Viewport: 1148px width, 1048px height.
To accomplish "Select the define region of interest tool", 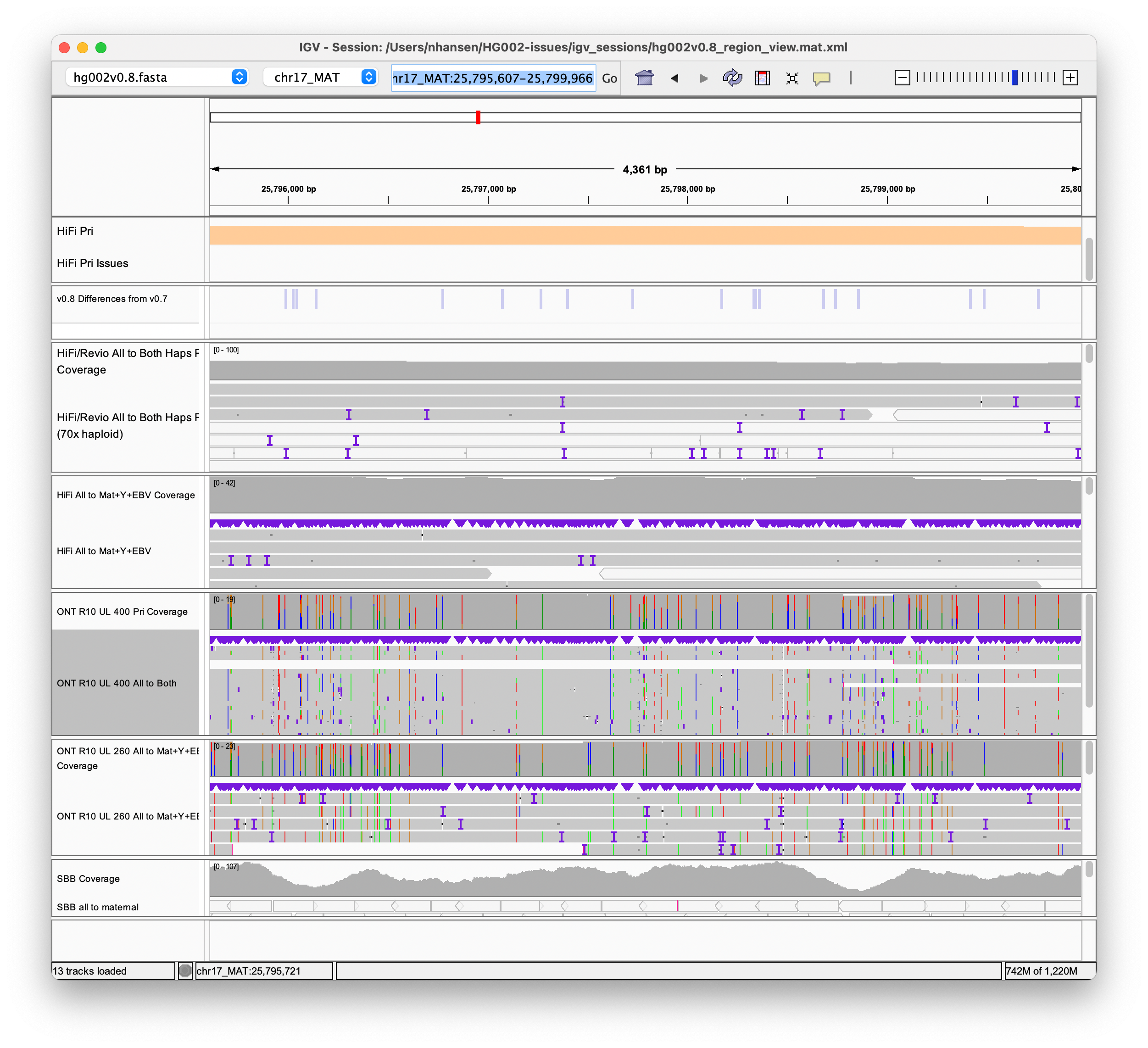I will [x=763, y=78].
